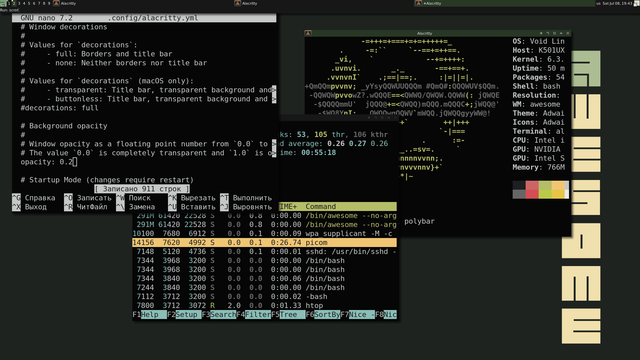This screenshot has width=640, height=360.
Task: Click the red swatch in neofetch color palette
Action: coord(532,190)
